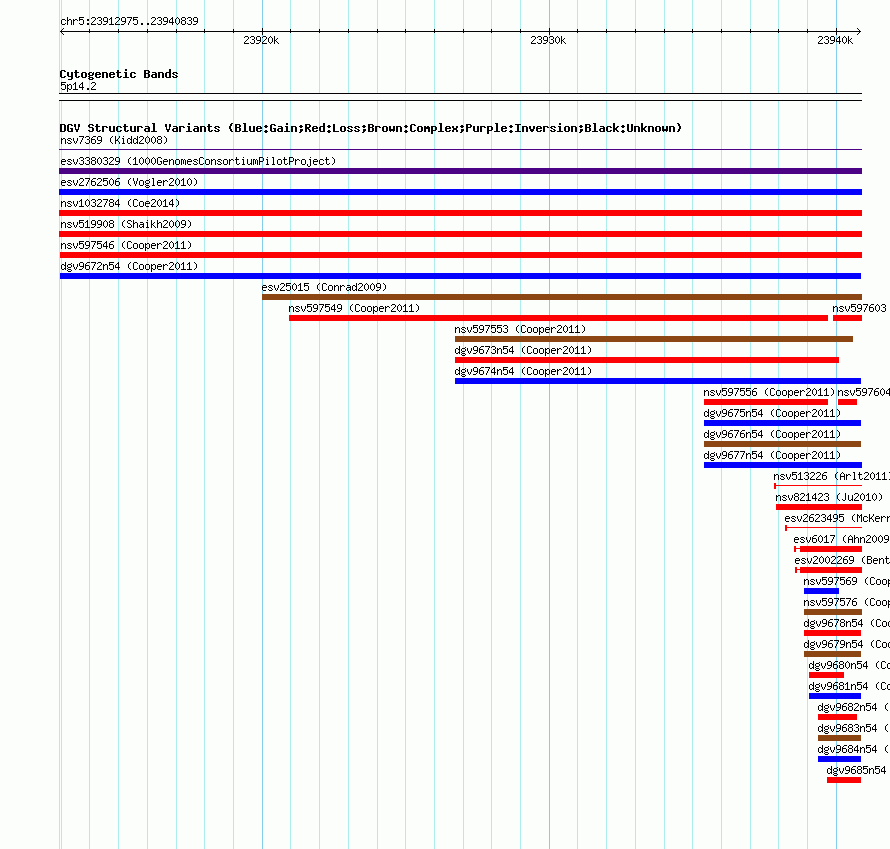The image size is (890, 849).
Task: Select the red nsv597556 loss bar
Action: tap(766, 402)
